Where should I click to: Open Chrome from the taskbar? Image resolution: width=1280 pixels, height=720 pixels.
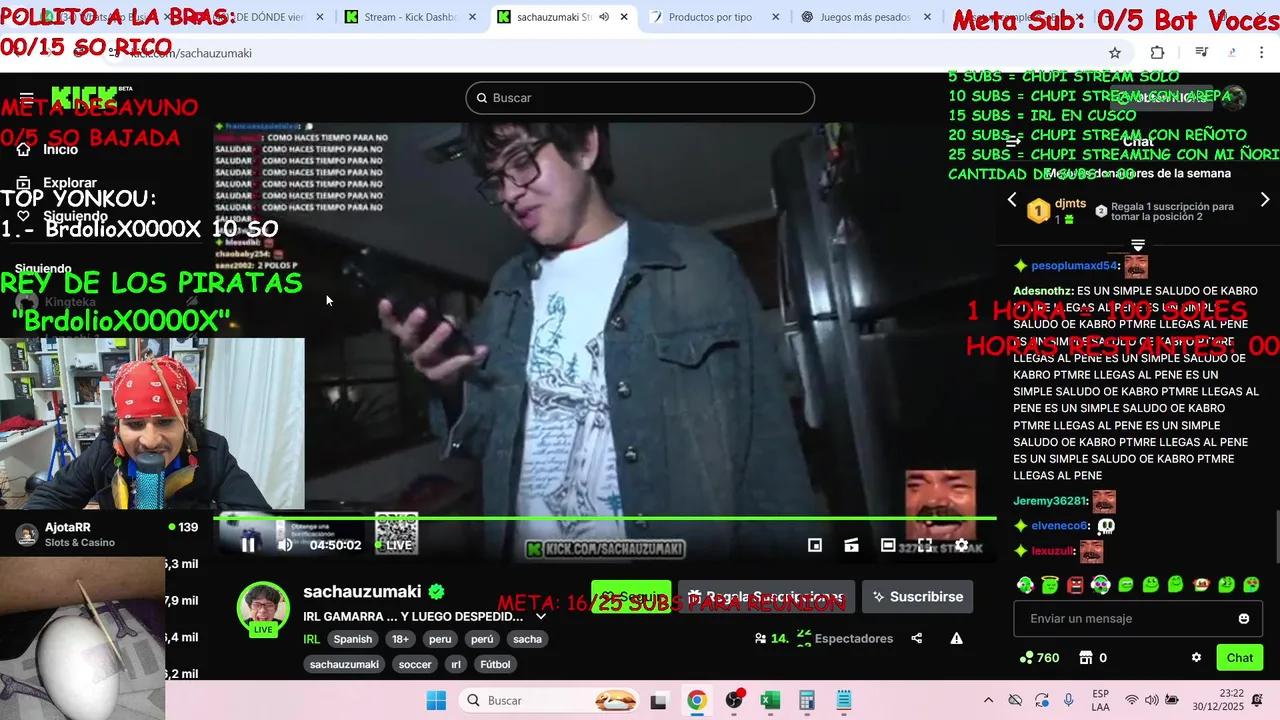point(697,700)
